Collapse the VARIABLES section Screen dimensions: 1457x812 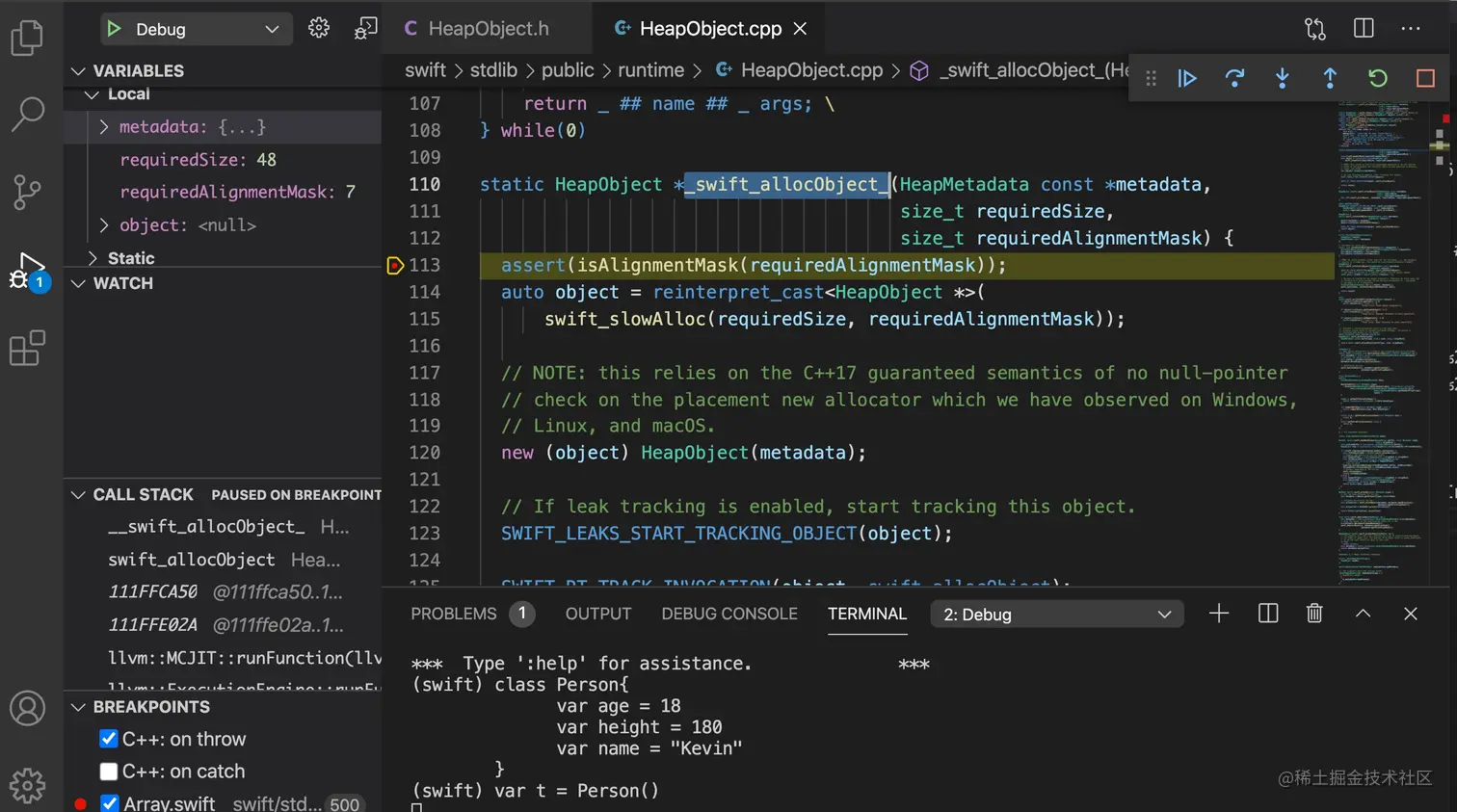[78, 70]
